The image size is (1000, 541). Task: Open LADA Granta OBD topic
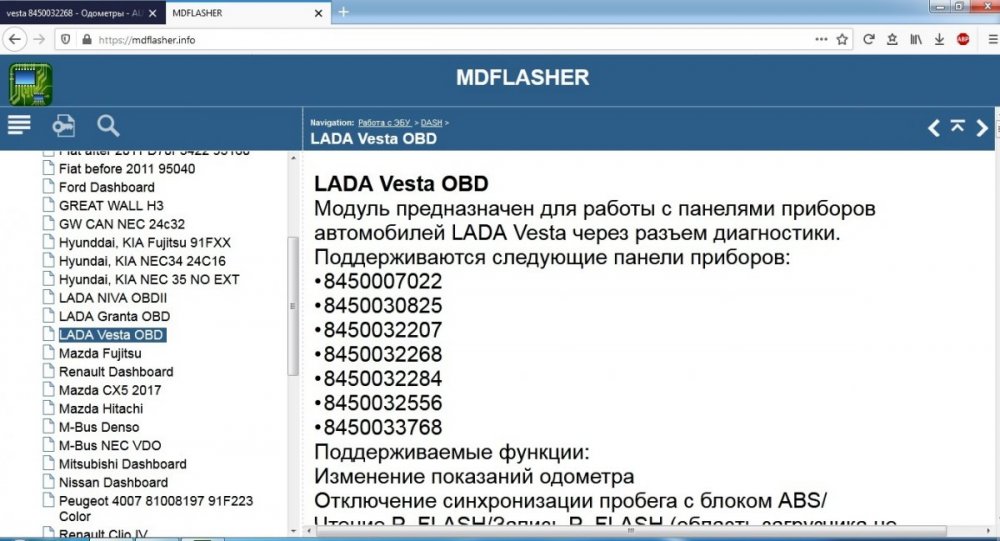114,316
